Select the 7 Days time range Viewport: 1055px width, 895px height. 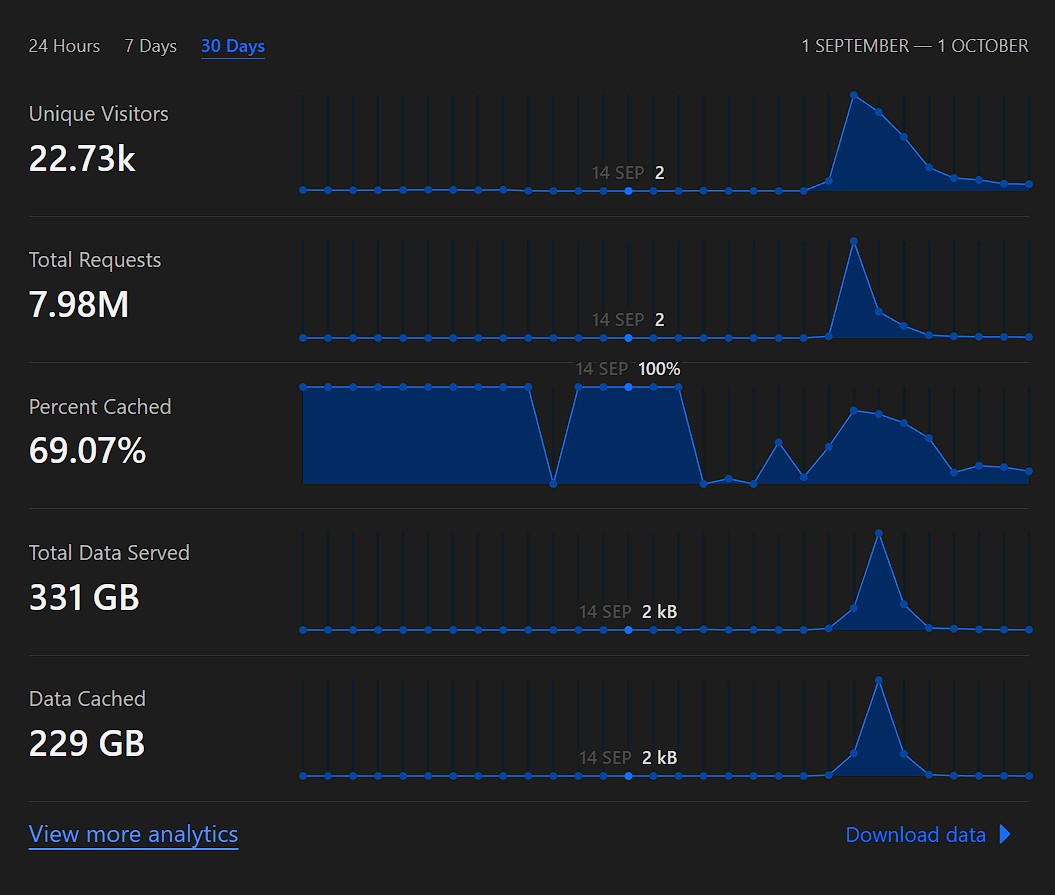pos(150,46)
